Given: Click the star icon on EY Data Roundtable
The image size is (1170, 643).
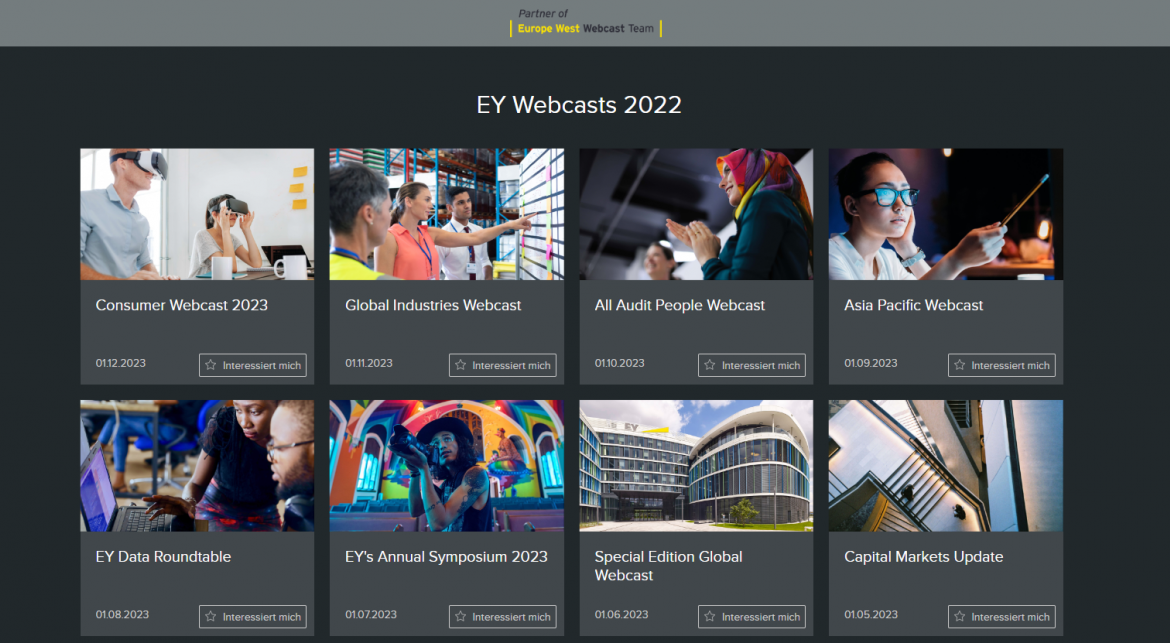Looking at the screenshot, I should [211, 617].
